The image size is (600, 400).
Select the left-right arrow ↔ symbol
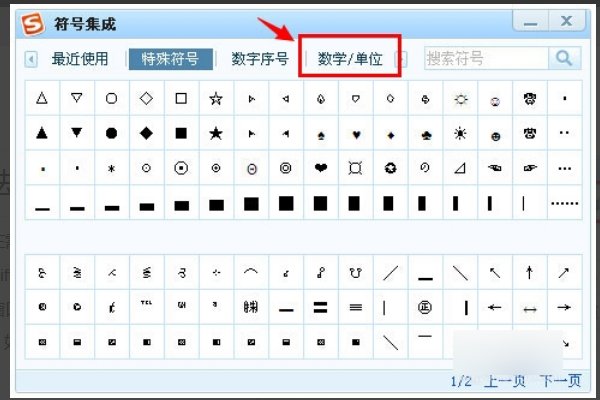tap(530, 307)
